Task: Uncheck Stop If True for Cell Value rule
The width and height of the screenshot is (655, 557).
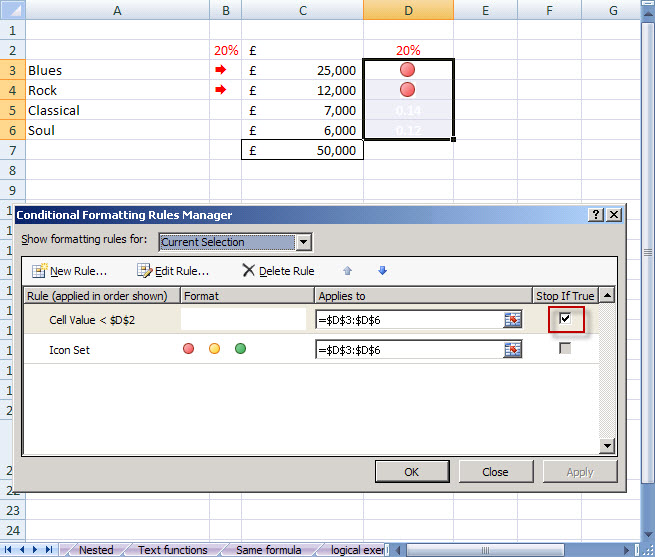Action: [x=566, y=319]
